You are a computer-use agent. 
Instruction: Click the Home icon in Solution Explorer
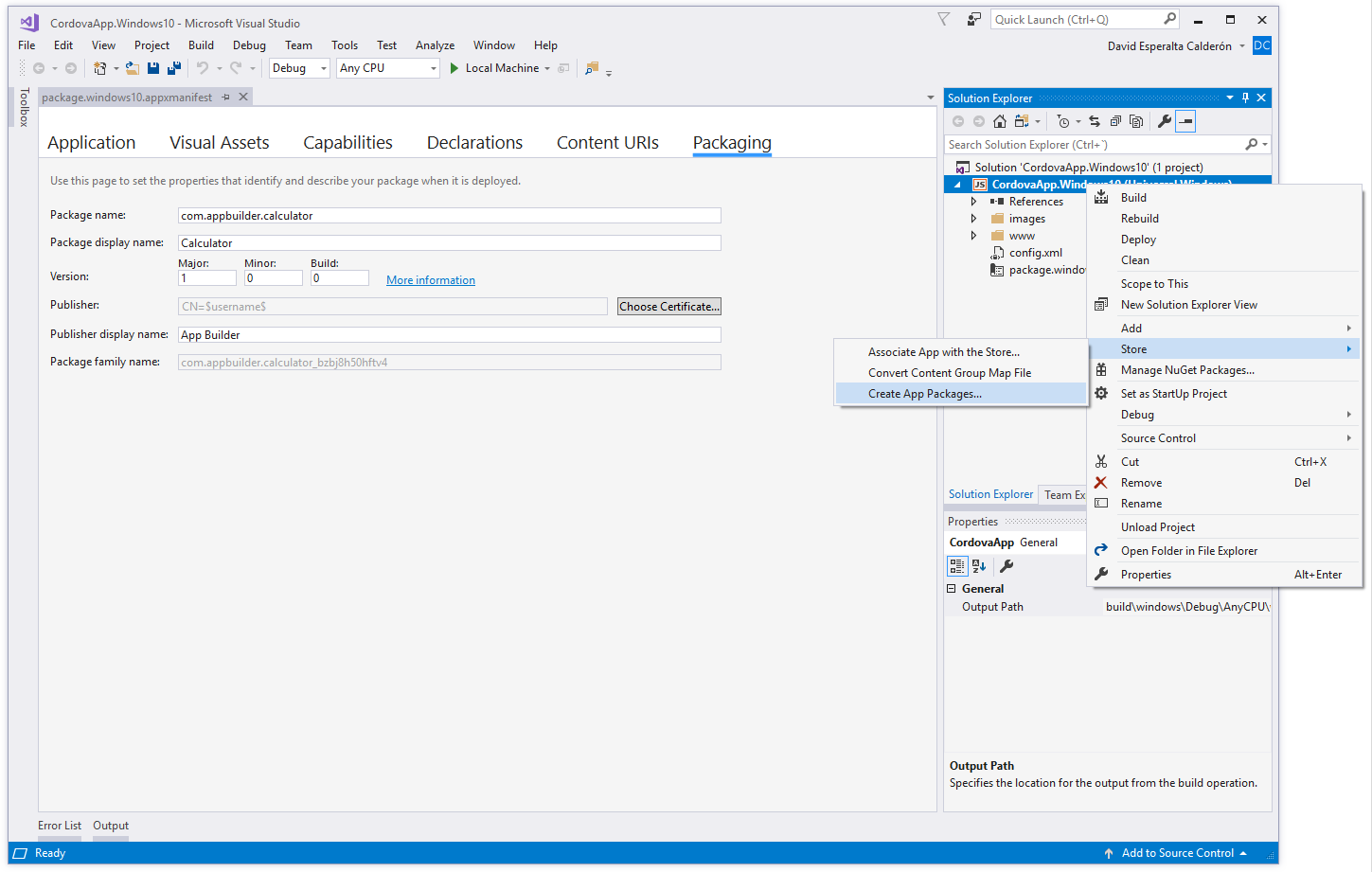tap(1000, 121)
